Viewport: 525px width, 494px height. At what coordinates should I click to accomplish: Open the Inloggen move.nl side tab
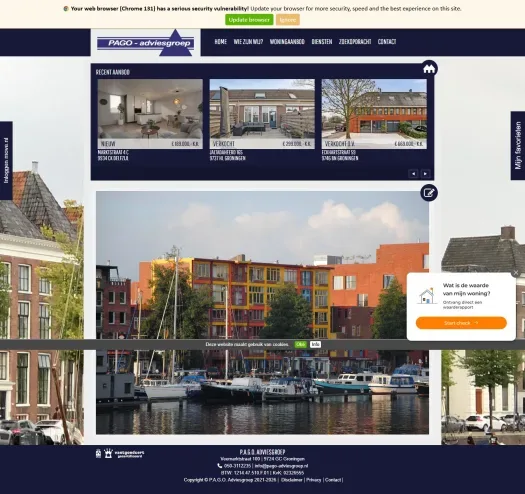coord(6,161)
